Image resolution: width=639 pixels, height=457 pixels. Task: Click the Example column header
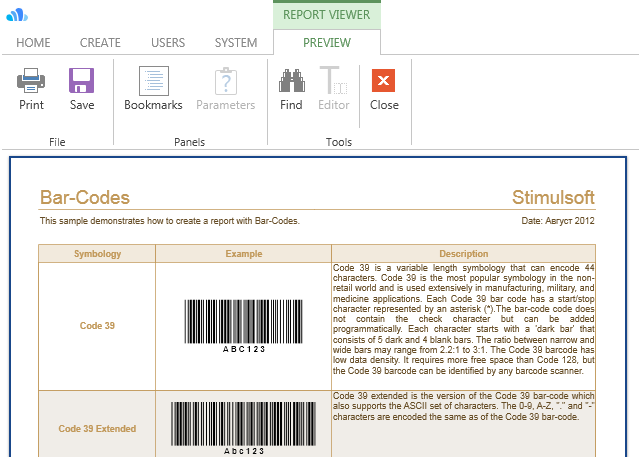(244, 254)
